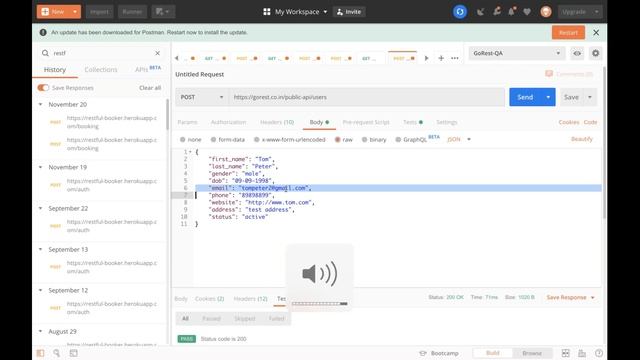Open Save Response dropdown
Viewport: 640px width, 360px height.
tap(570, 298)
